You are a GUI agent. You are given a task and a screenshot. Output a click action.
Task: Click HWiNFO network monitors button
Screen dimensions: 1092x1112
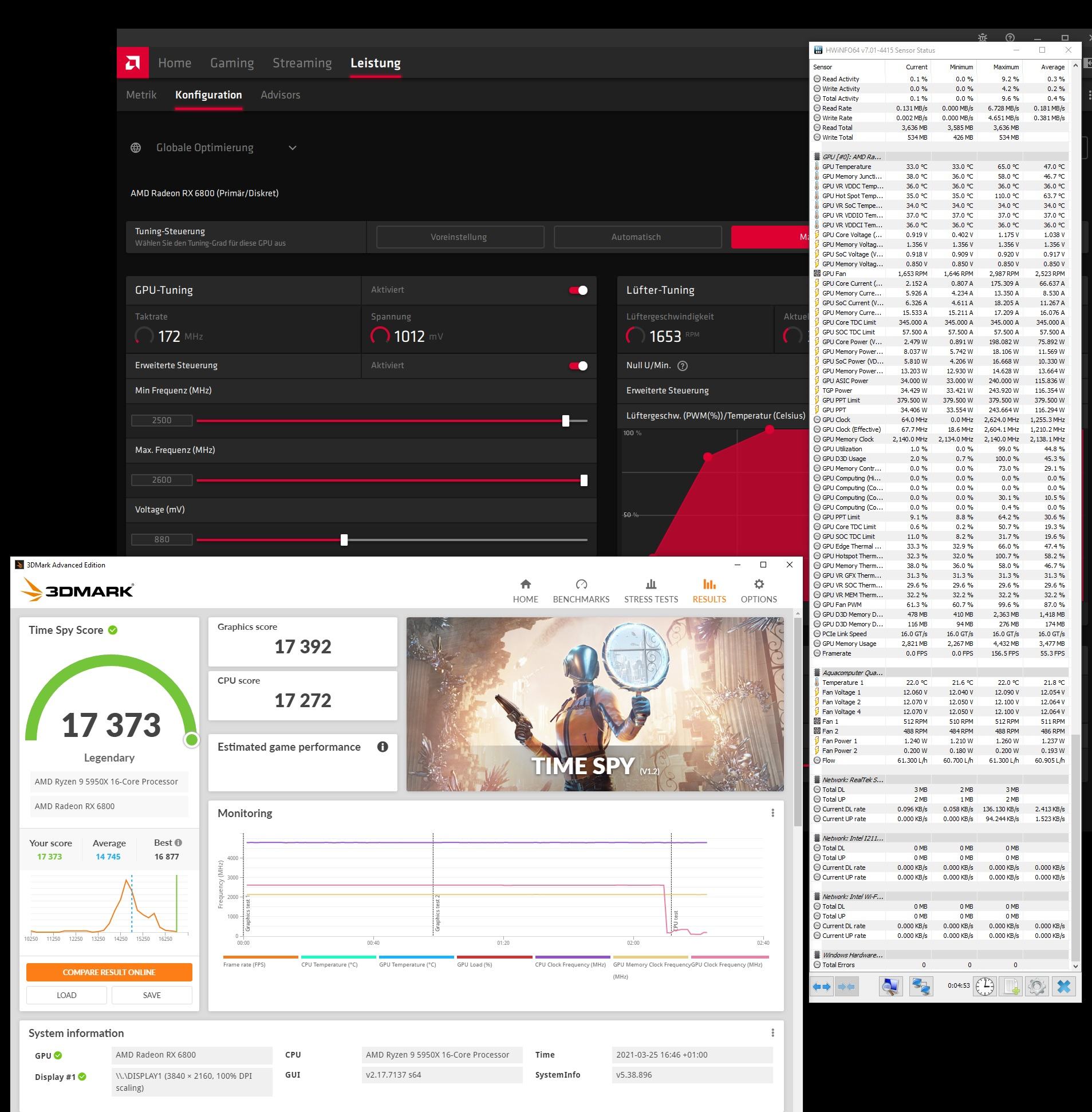[921, 987]
